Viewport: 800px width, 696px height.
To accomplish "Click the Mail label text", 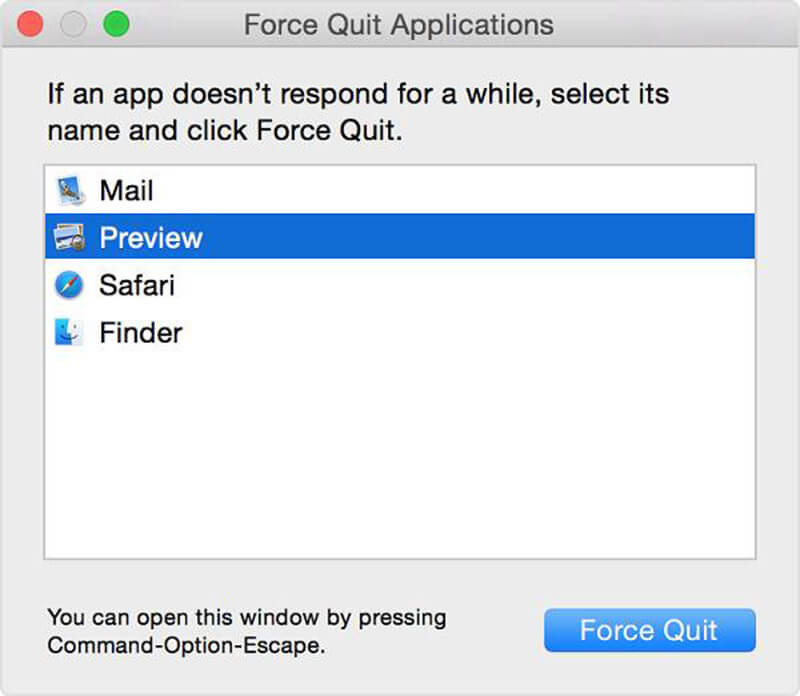I will [x=126, y=190].
